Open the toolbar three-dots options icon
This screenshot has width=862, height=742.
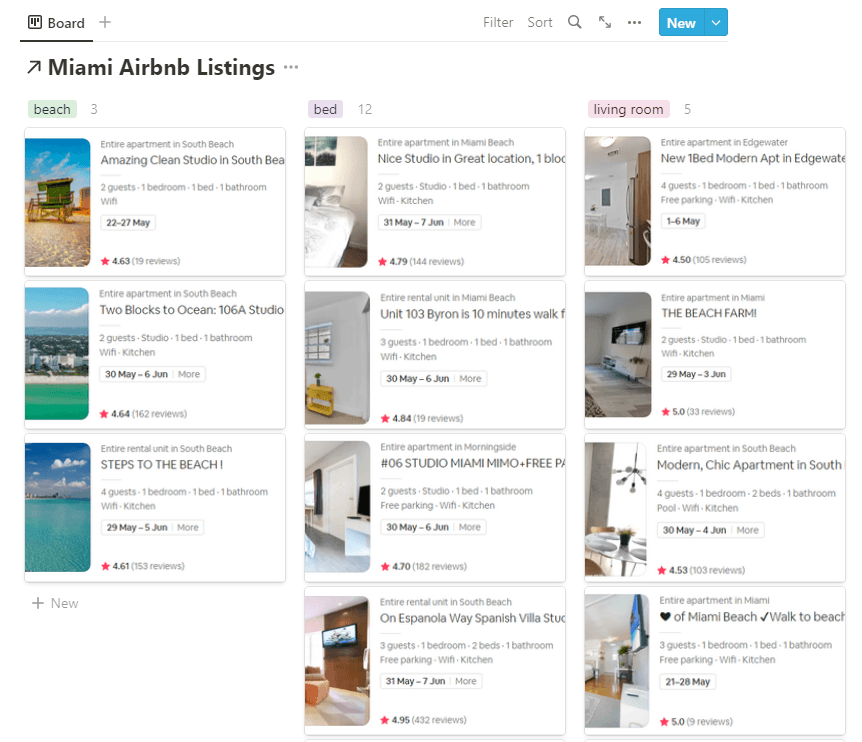tap(634, 22)
